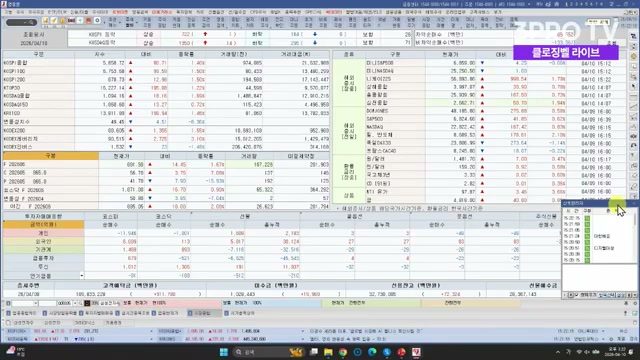Launch Microsoft Edge from the taskbar
This screenshot has width=640, height=360.
point(372,352)
